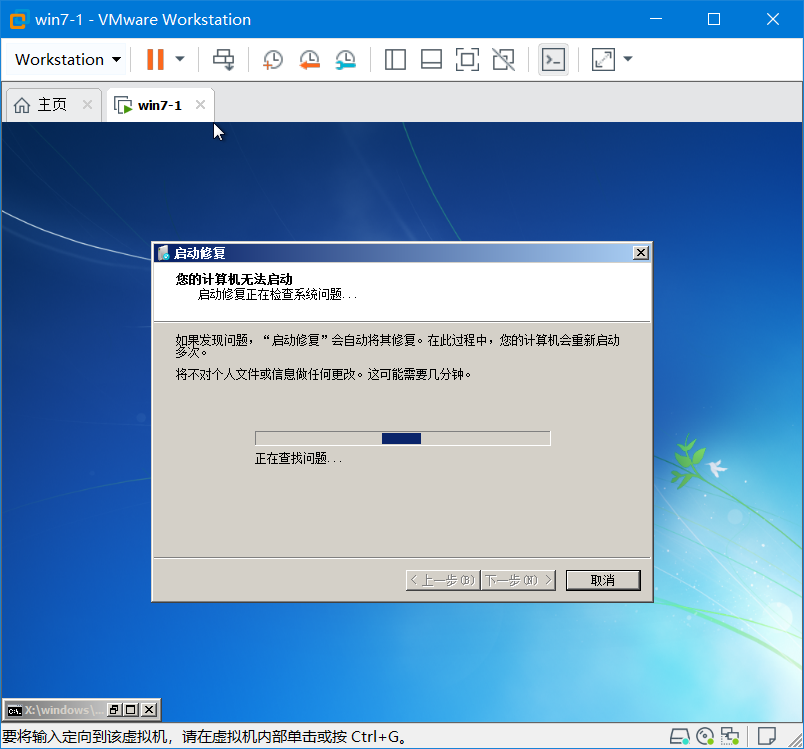Open the console view icon

click(x=553, y=59)
